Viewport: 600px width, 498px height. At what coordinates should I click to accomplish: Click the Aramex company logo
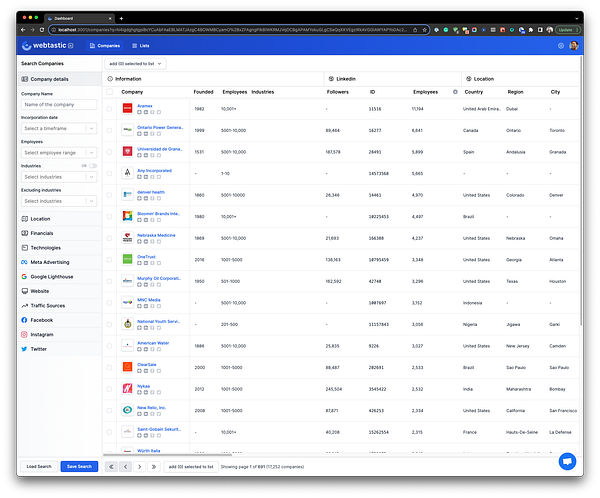tap(127, 109)
